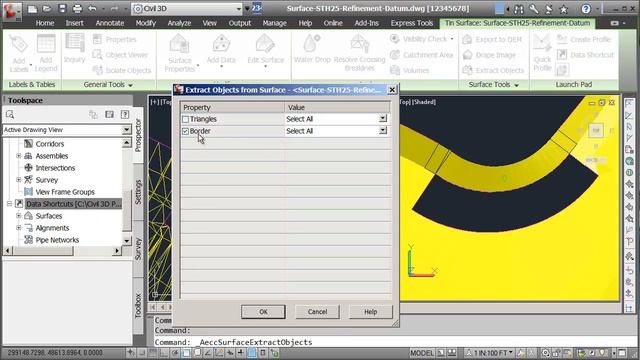Open the Home ribbon tab
640x360 pixels.
pos(45,23)
